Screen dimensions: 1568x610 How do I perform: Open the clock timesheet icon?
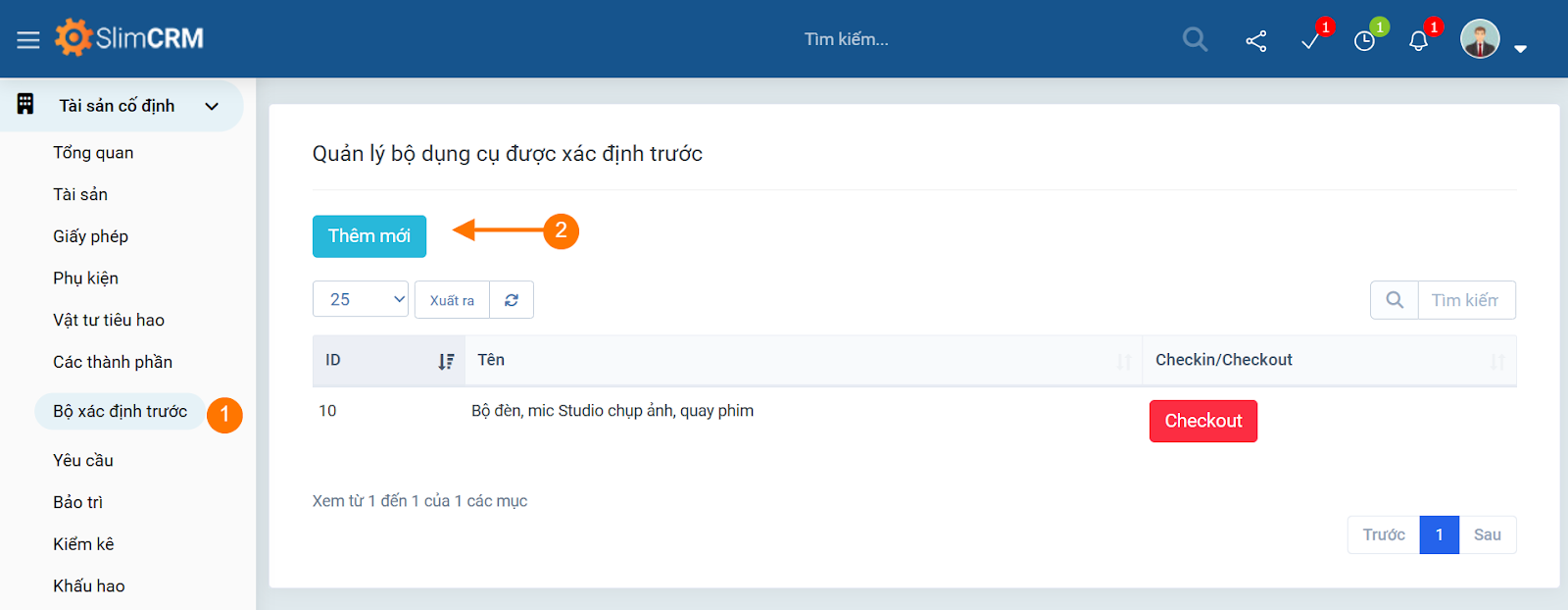click(1364, 40)
